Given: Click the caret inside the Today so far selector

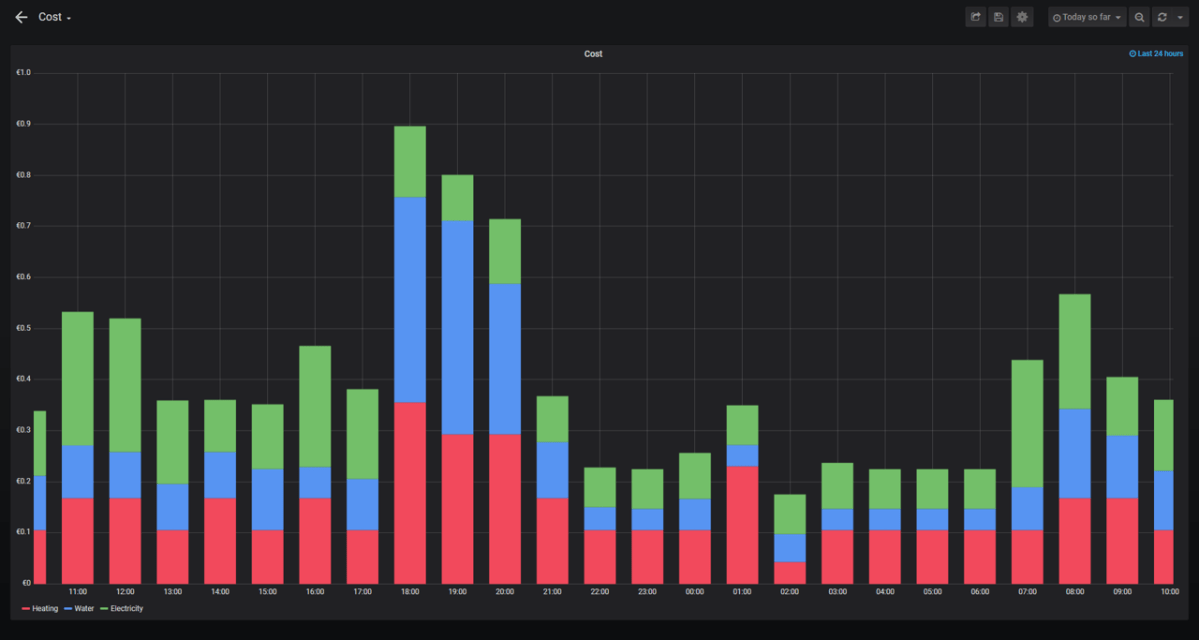Looking at the screenshot, I should pyautogui.click(x=1116, y=17).
